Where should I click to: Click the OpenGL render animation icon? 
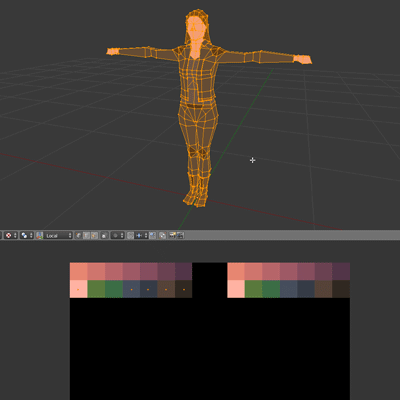pos(180,235)
